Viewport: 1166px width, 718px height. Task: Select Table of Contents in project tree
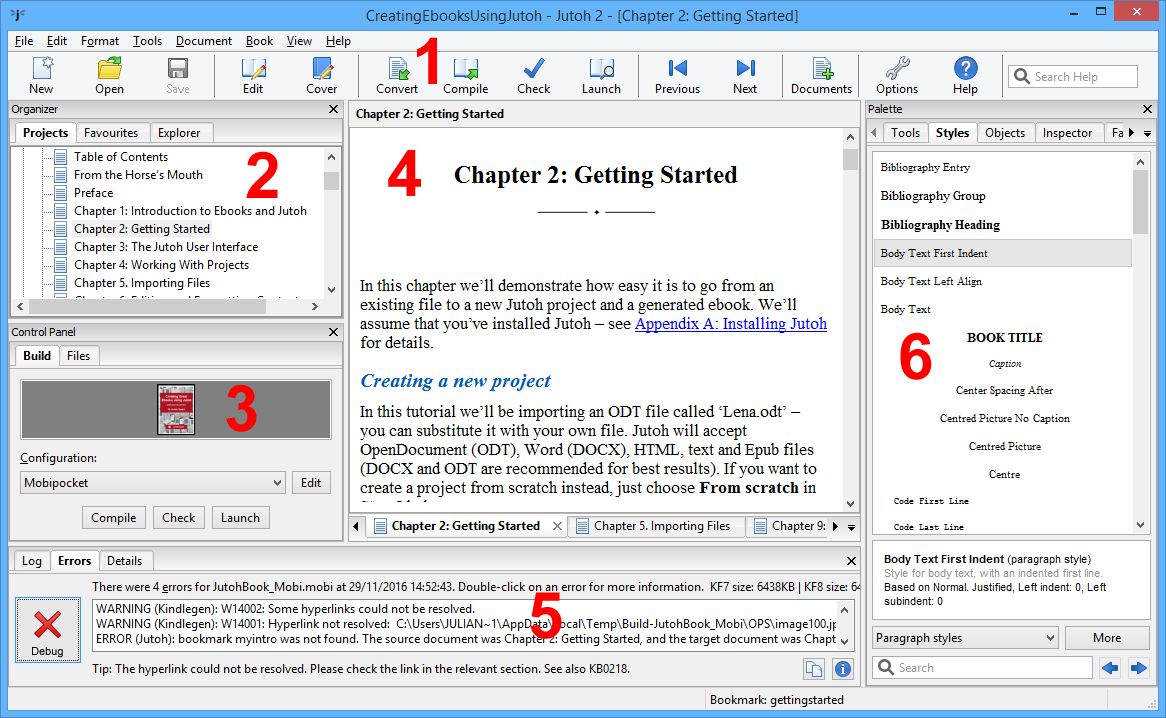pyautogui.click(x=120, y=157)
